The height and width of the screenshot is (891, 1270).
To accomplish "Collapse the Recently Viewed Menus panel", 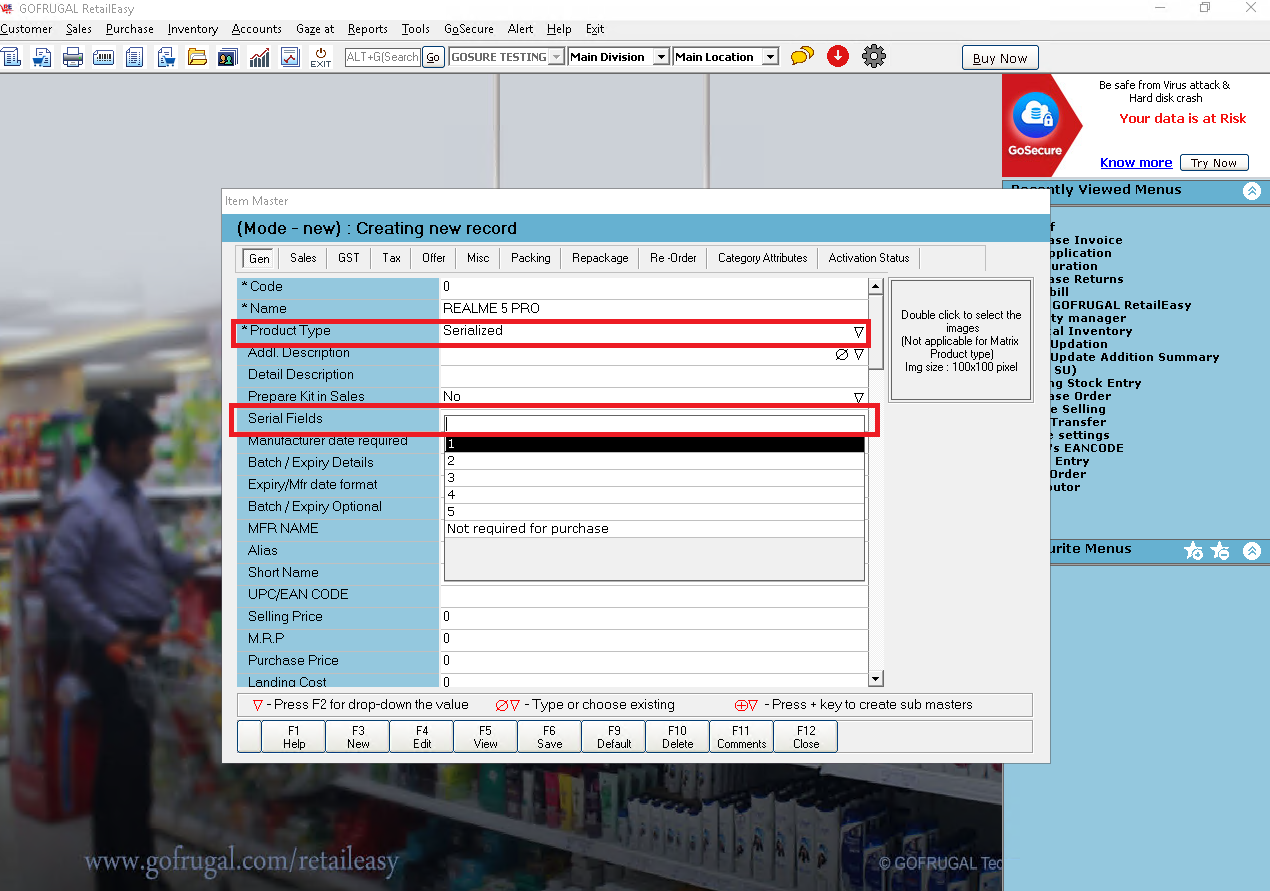I will point(1252,191).
